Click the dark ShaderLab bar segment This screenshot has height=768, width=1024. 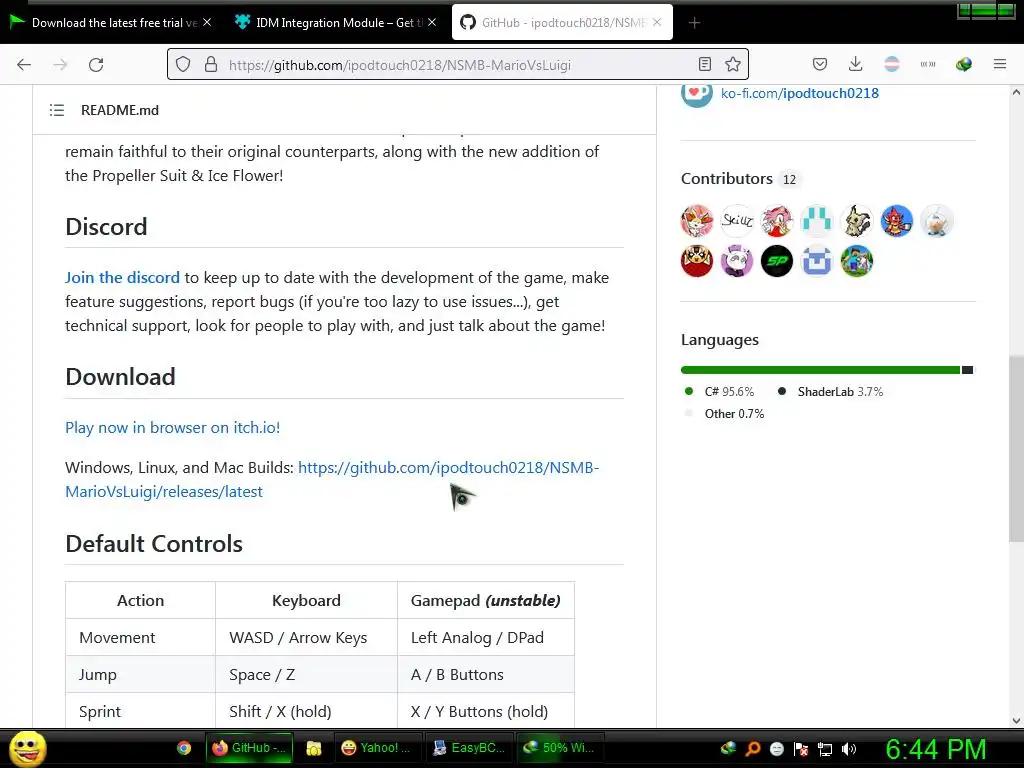968,370
